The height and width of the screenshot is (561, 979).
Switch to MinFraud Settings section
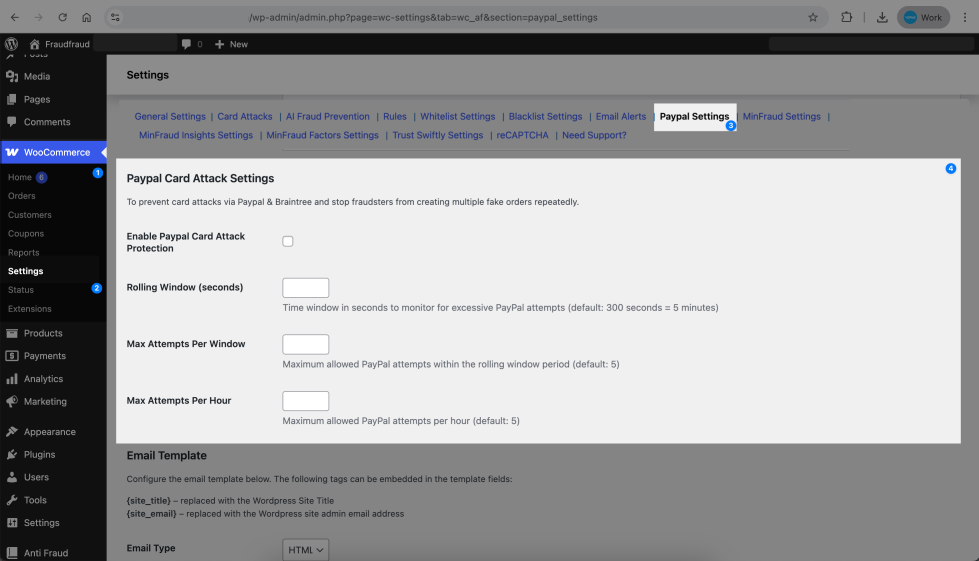[782, 117]
